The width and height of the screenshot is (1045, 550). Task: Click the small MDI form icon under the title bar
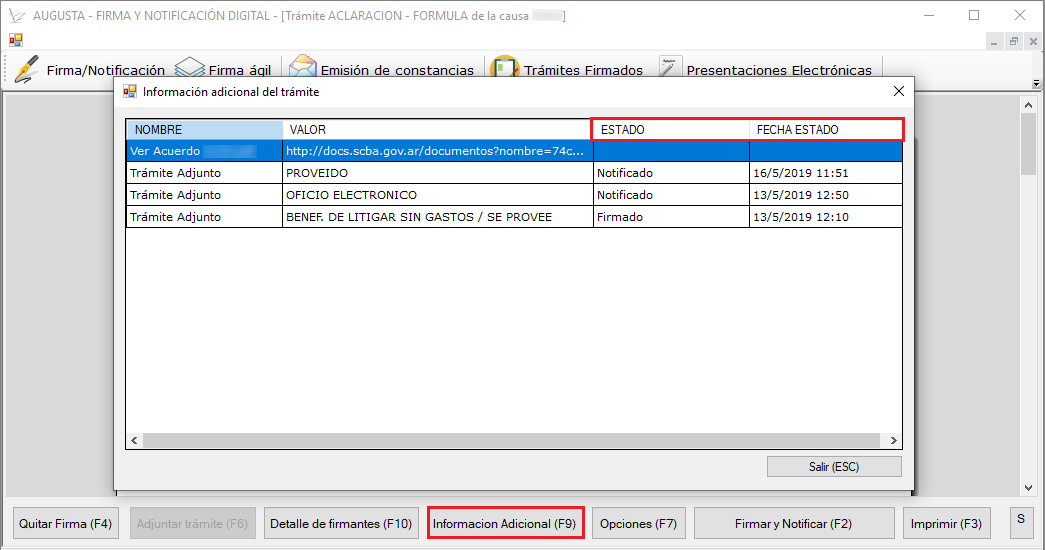(x=16, y=41)
